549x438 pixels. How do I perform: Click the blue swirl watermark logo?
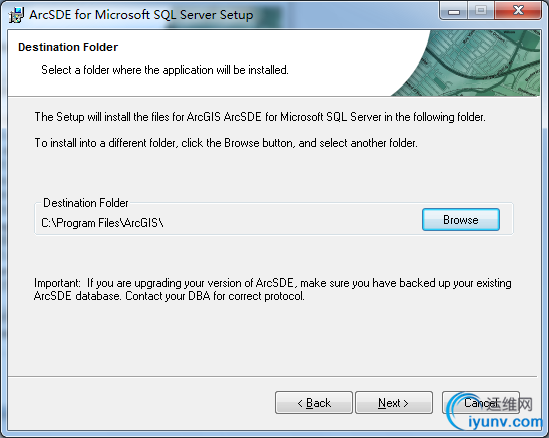460,411
